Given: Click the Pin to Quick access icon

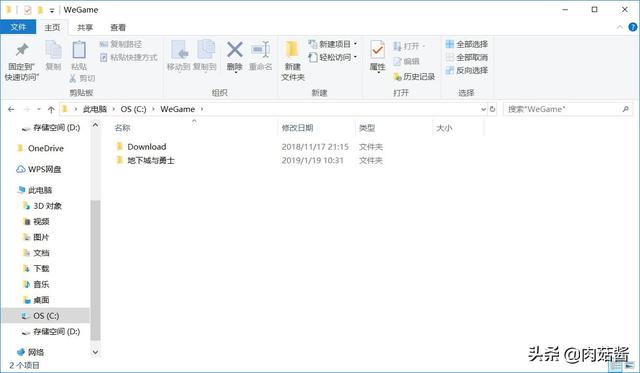Looking at the screenshot, I should tap(22, 50).
